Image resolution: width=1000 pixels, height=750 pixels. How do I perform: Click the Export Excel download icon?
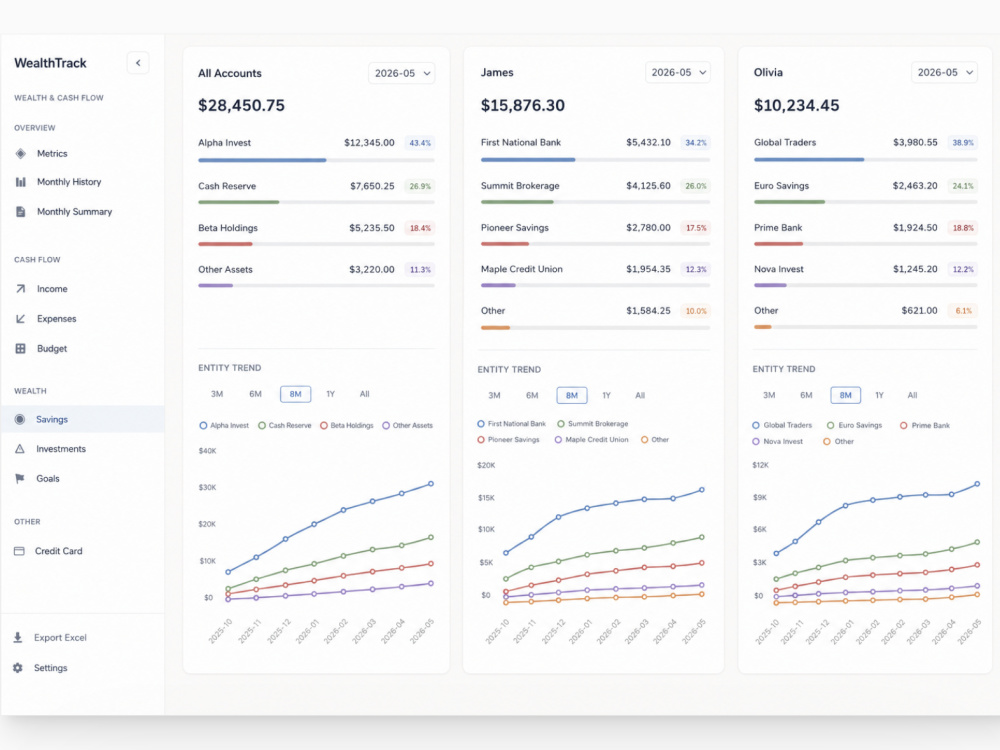[x=18, y=637]
